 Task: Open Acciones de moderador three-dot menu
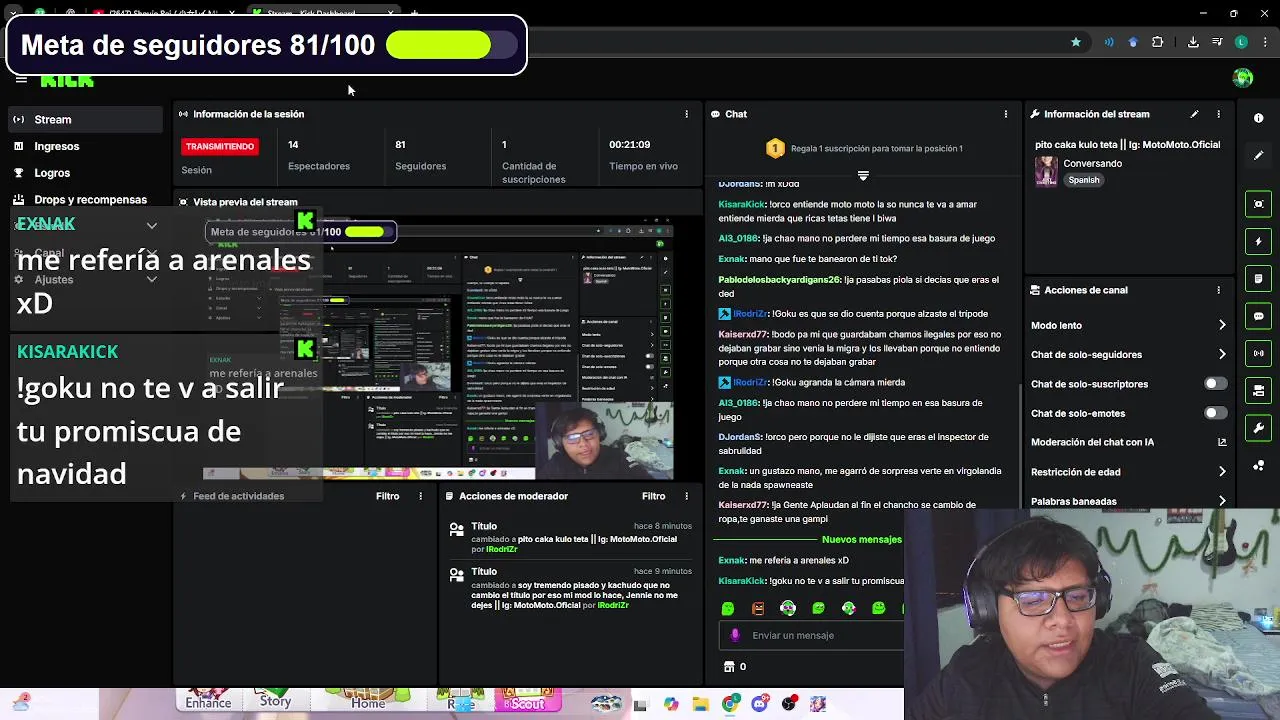point(686,496)
